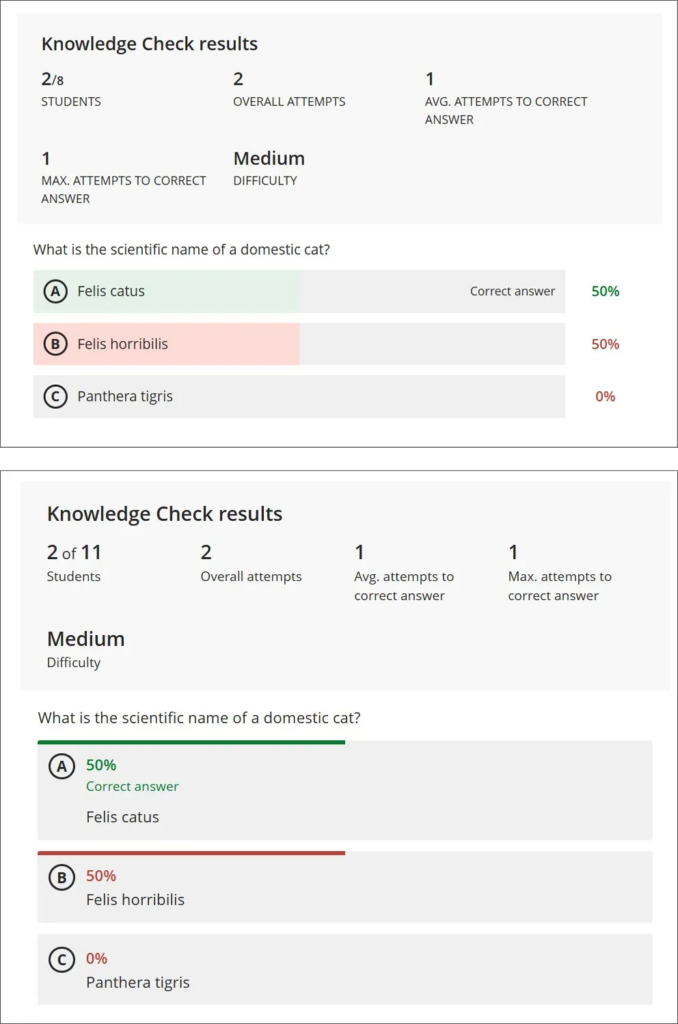Click the green progress bar above answer A in bottom panel

[191, 742]
